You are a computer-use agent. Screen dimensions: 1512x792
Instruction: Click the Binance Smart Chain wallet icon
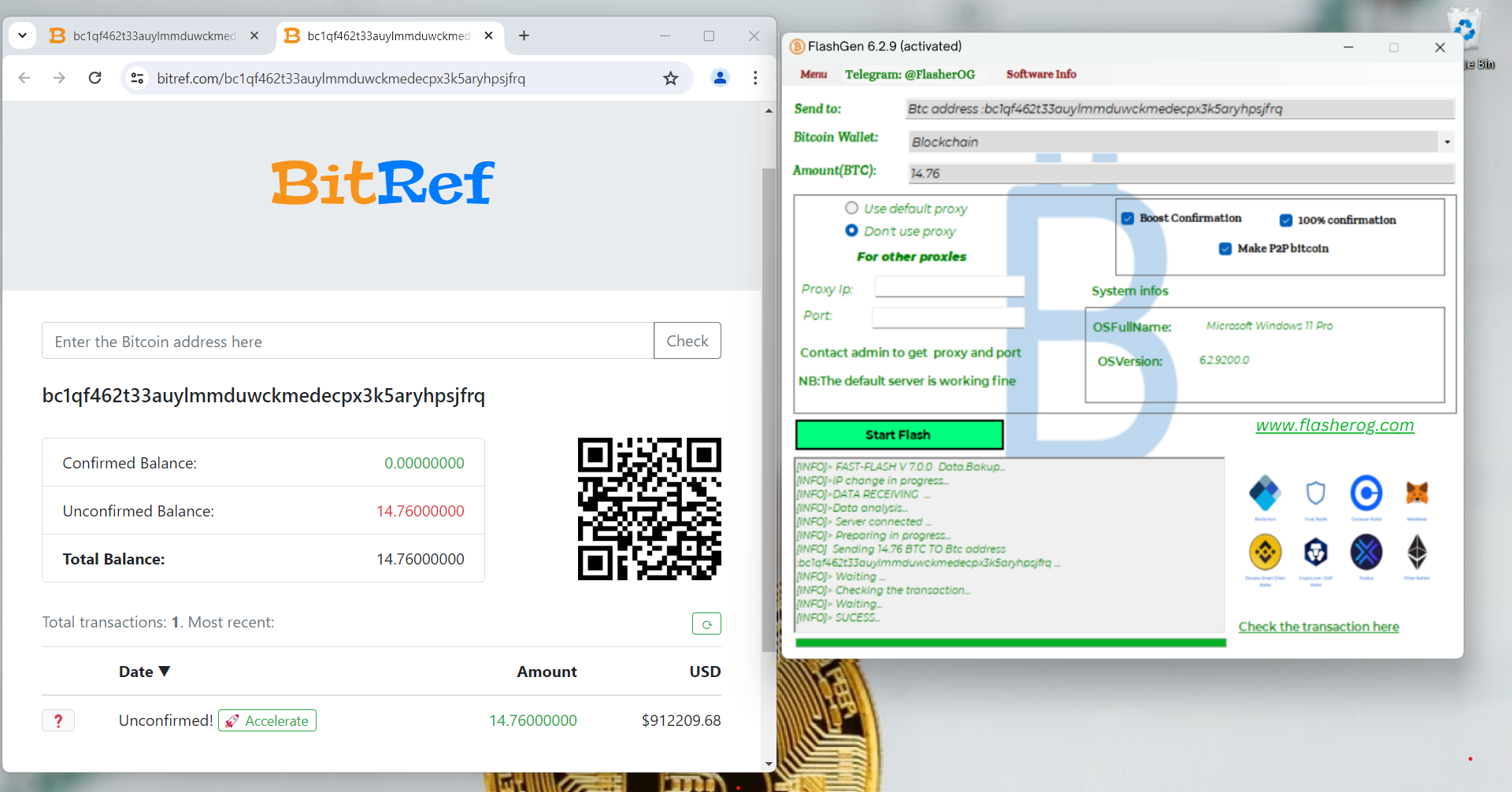(1265, 552)
